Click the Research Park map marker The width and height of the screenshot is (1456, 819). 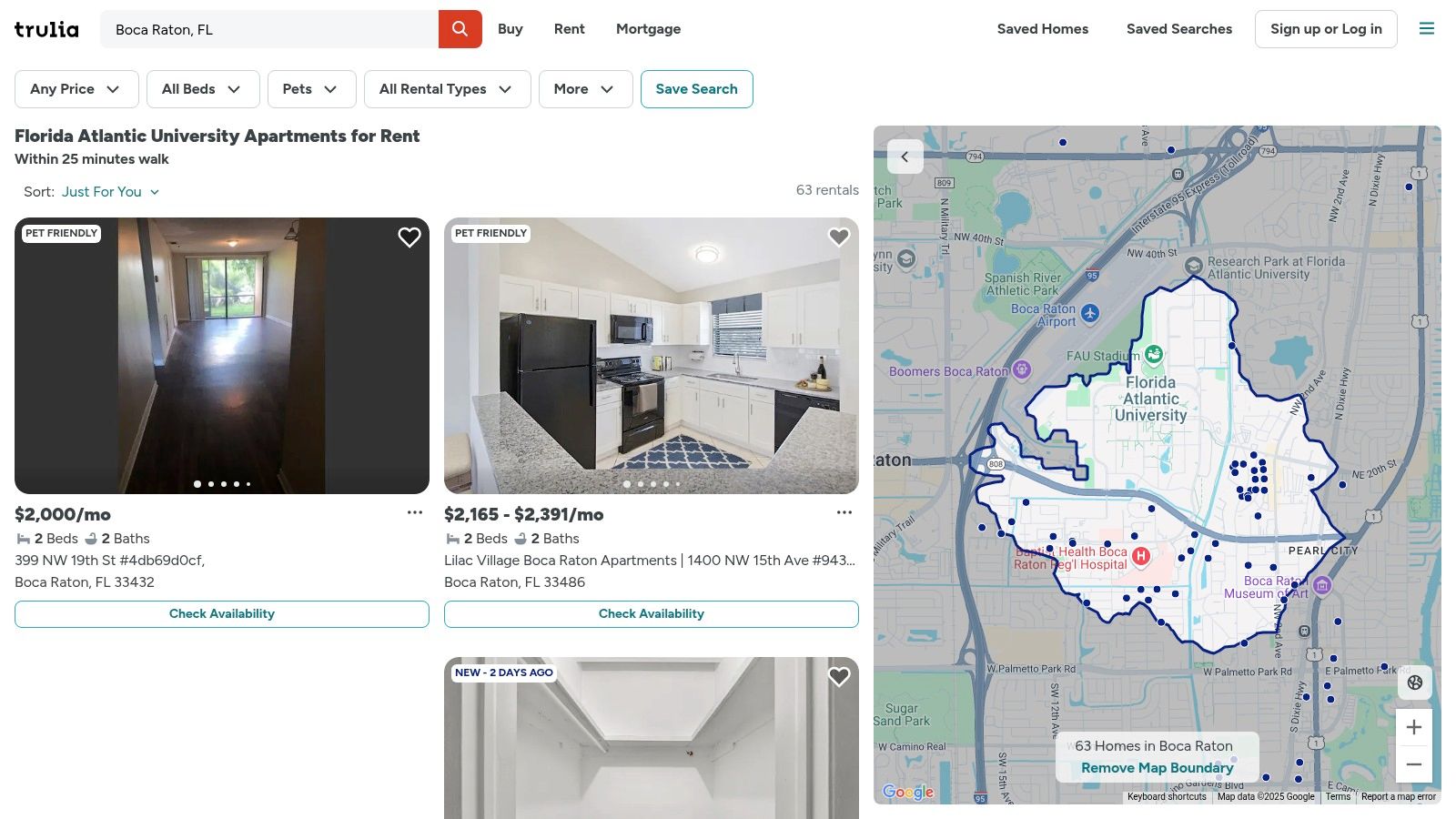point(1194,266)
